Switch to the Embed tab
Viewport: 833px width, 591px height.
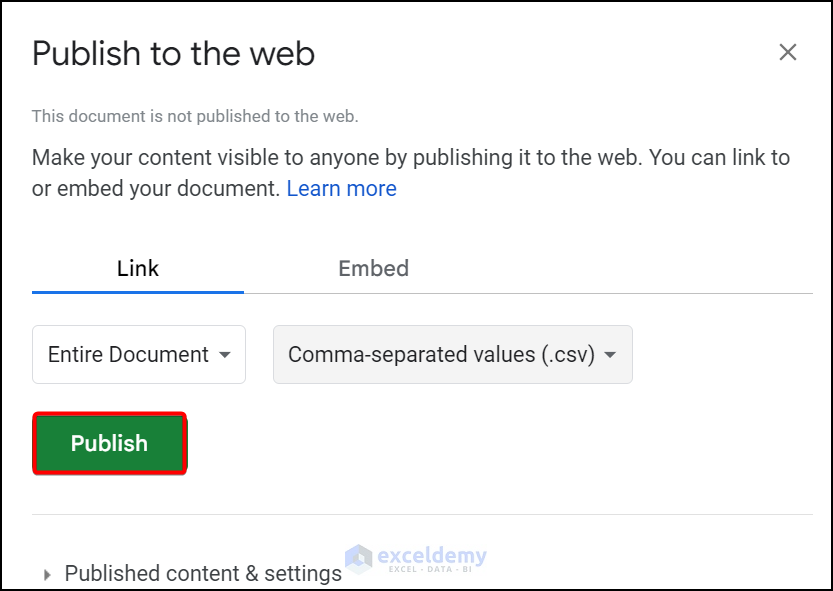coord(373,268)
